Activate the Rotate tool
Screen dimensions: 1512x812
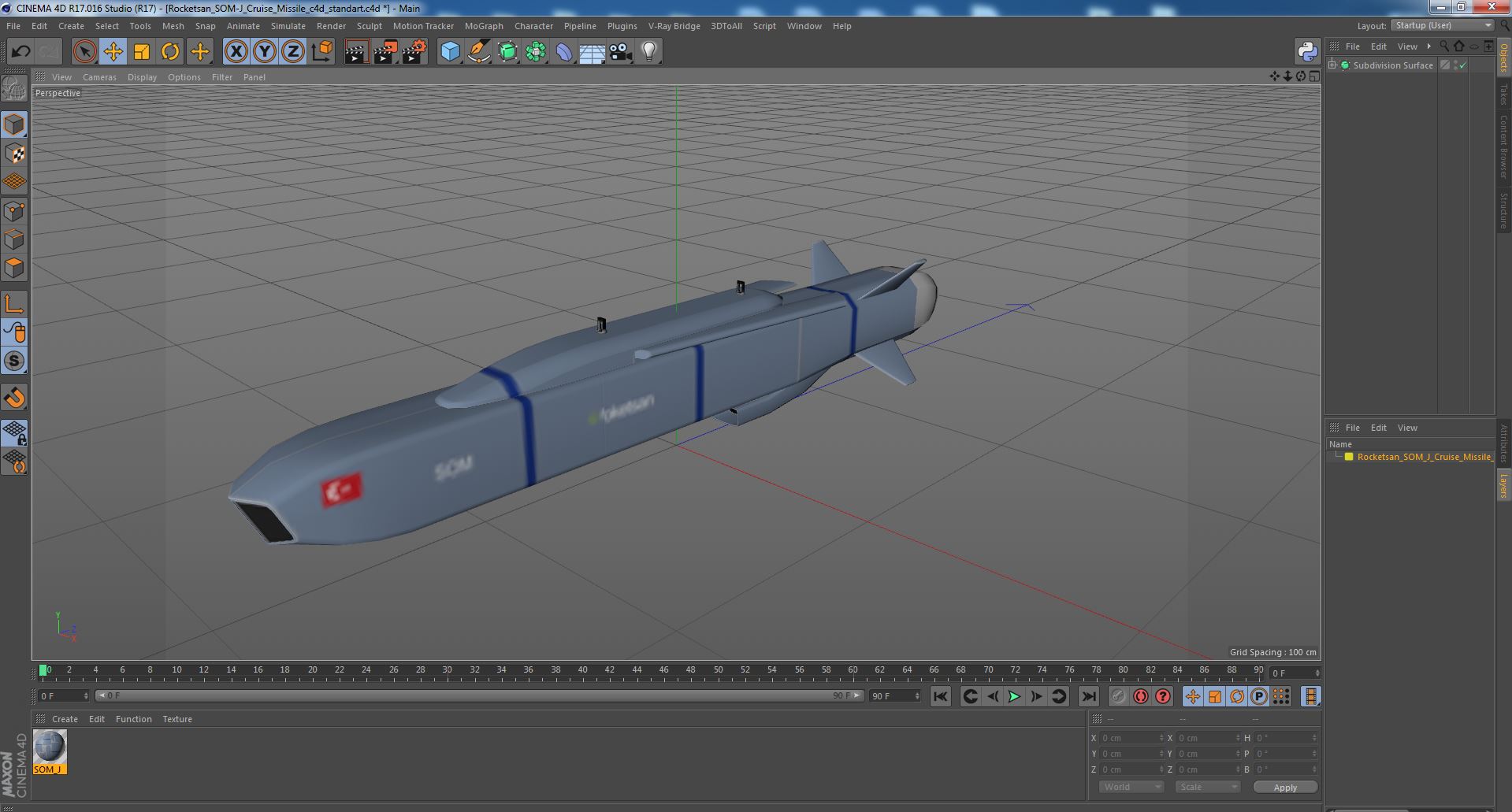(x=170, y=52)
